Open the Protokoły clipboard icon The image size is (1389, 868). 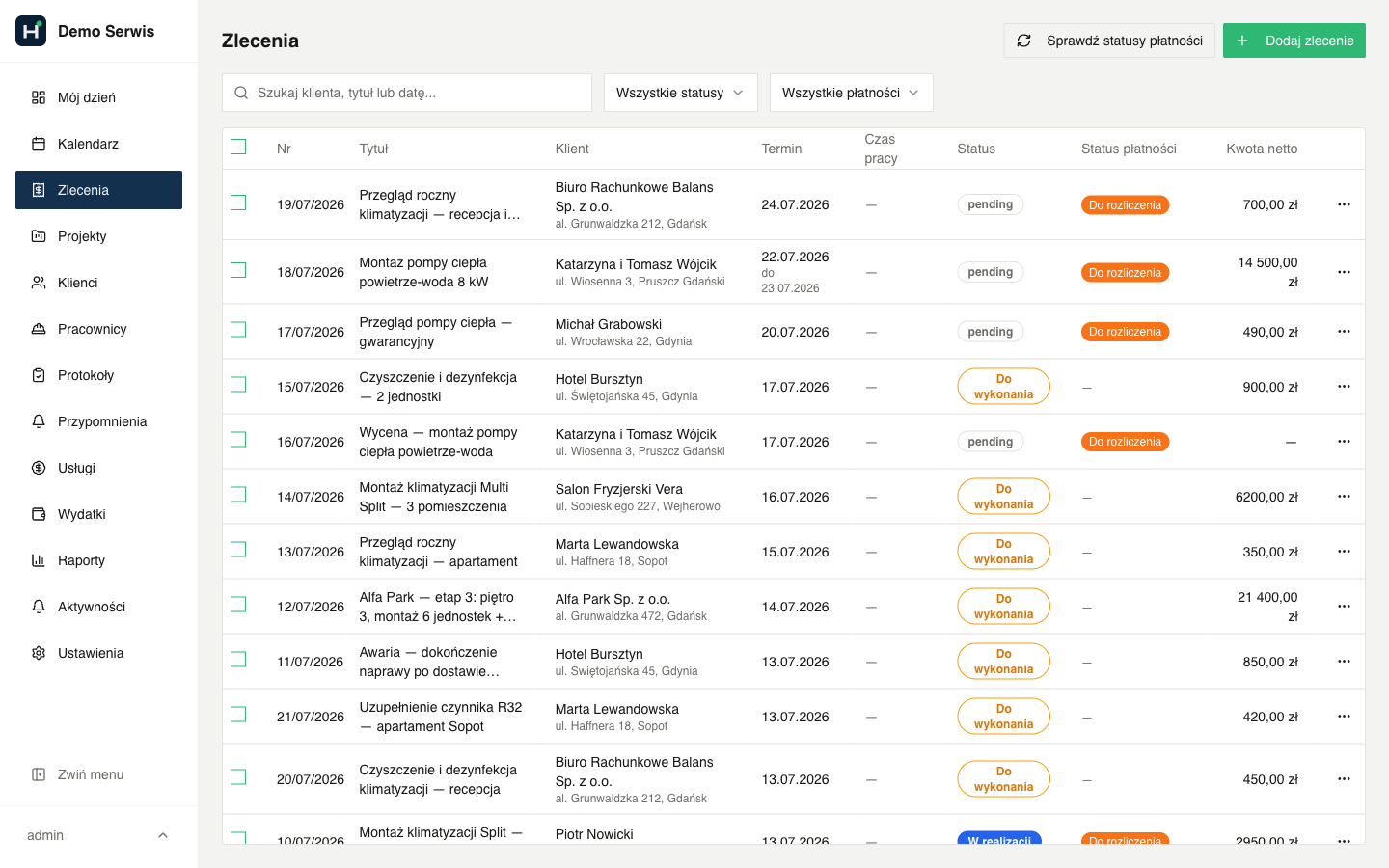(x=39, y=375)
